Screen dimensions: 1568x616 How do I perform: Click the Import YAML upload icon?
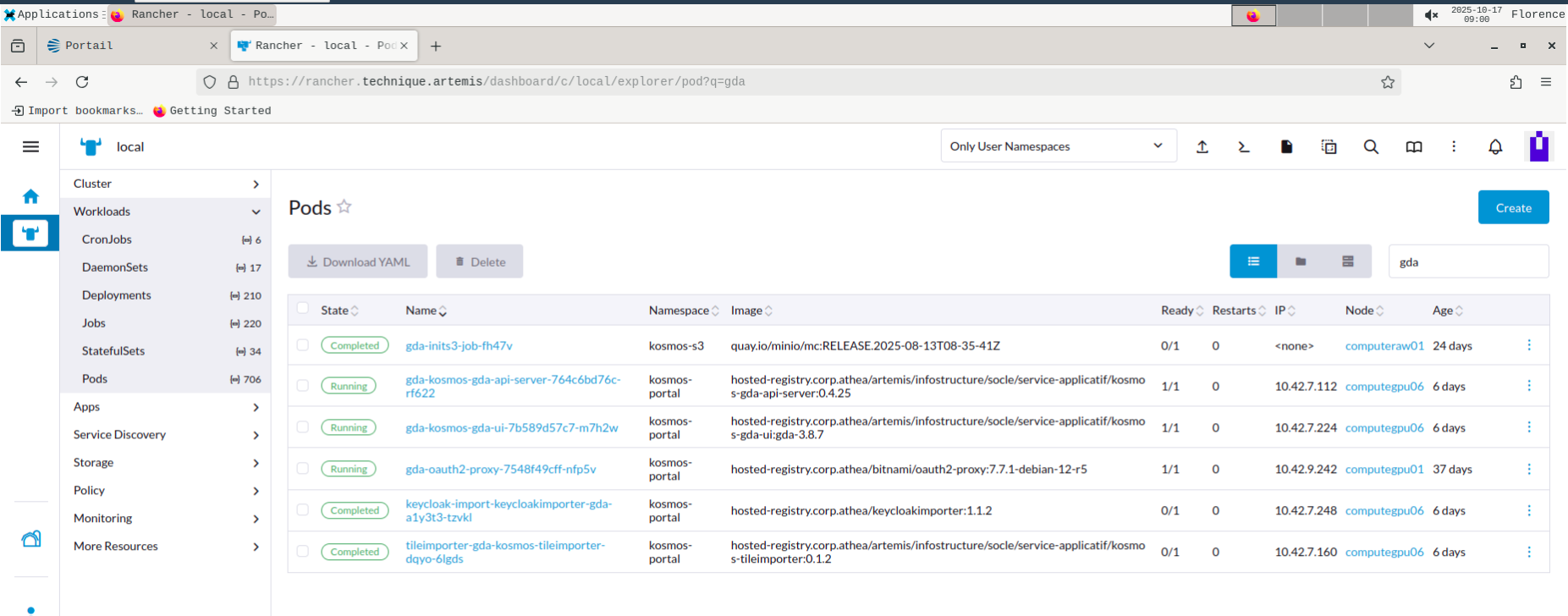[1202, 147]
